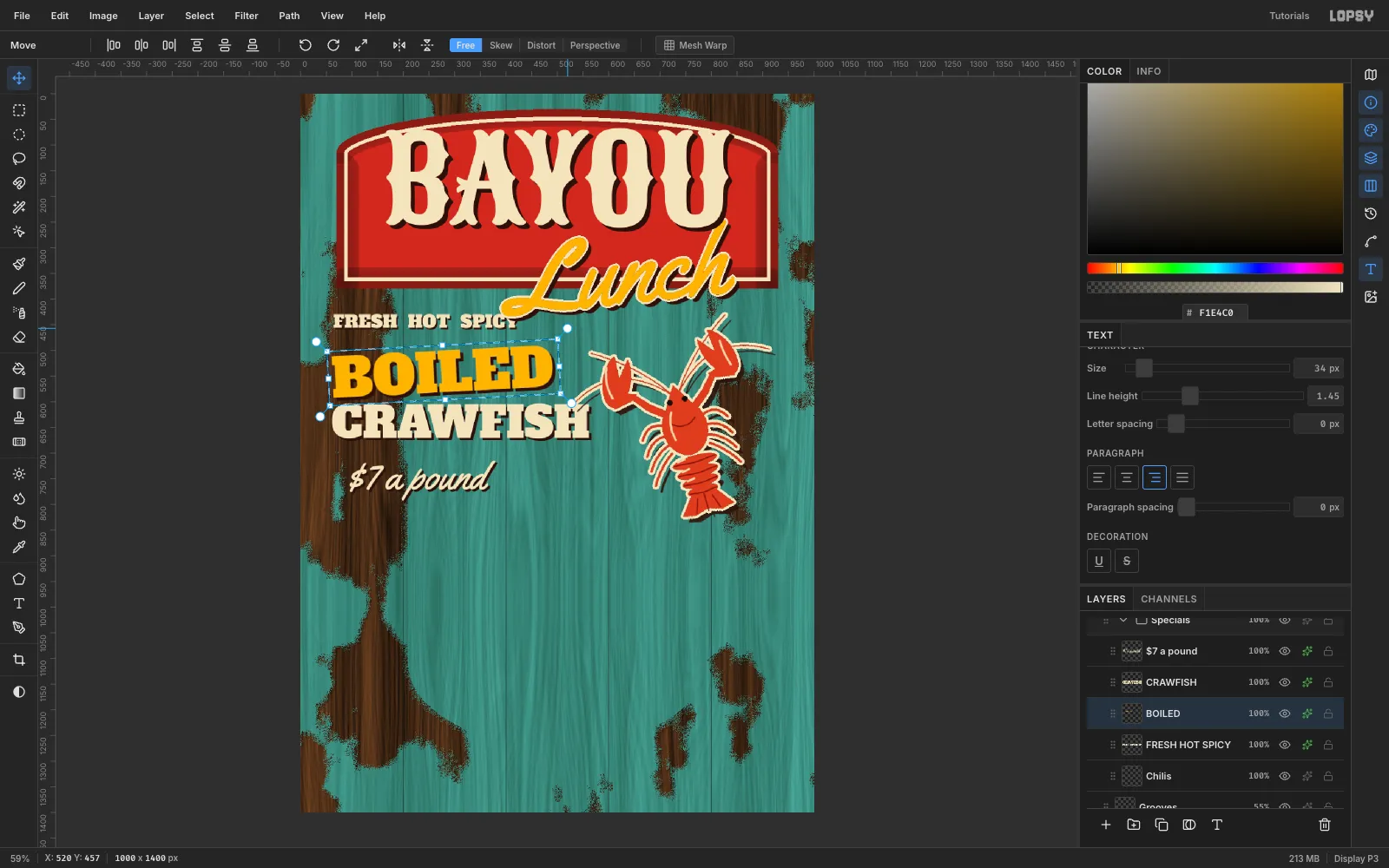
Task: Hide the FRESH HOT SPICY layer
Action: [1285, 745]
